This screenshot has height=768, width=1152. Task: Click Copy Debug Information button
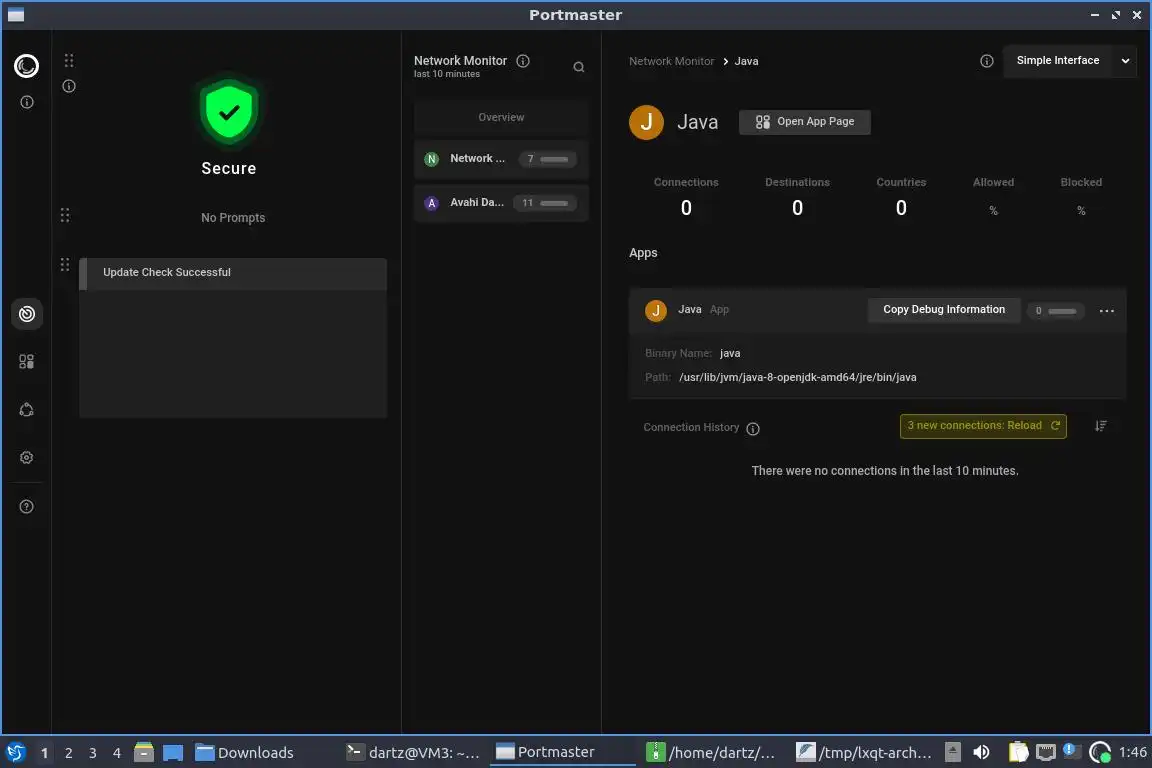(944, 310)
